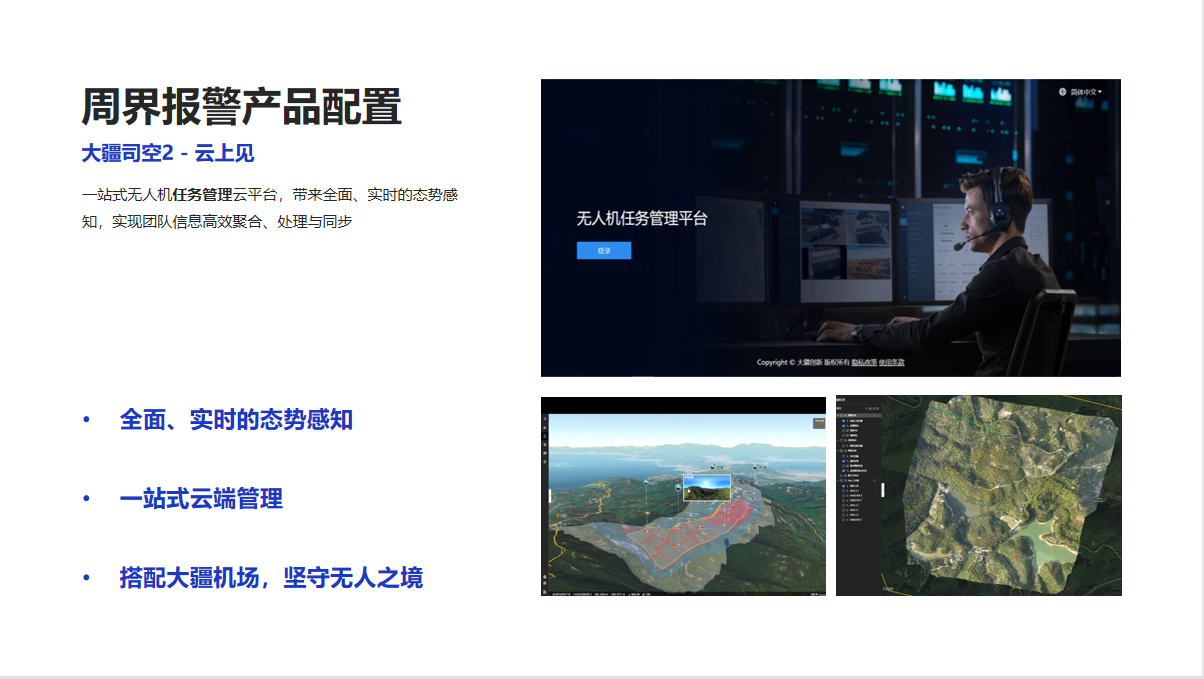Click the bullet 一站式云端管理
1204x679 pixels.
pos(201,498)
